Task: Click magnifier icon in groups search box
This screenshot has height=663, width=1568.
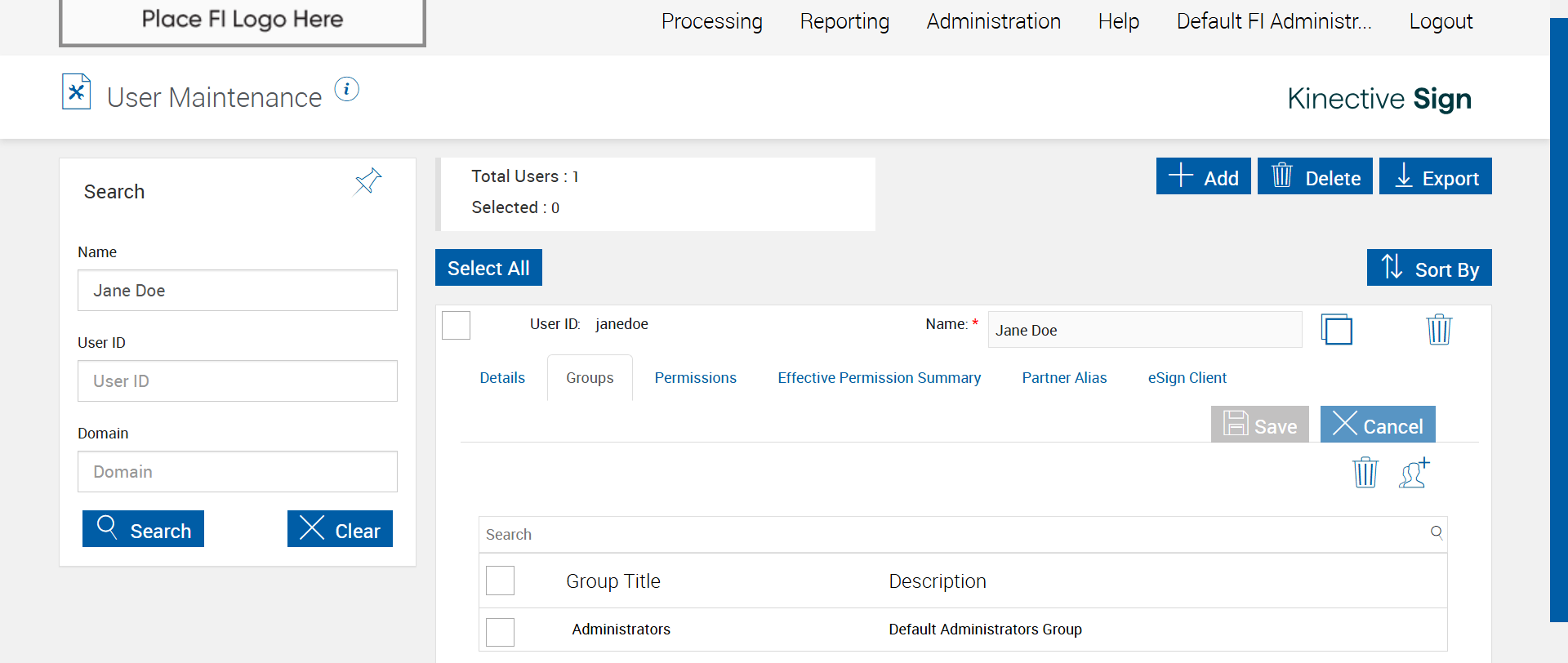Action: pyautogui.click(x=1437, y=533)
